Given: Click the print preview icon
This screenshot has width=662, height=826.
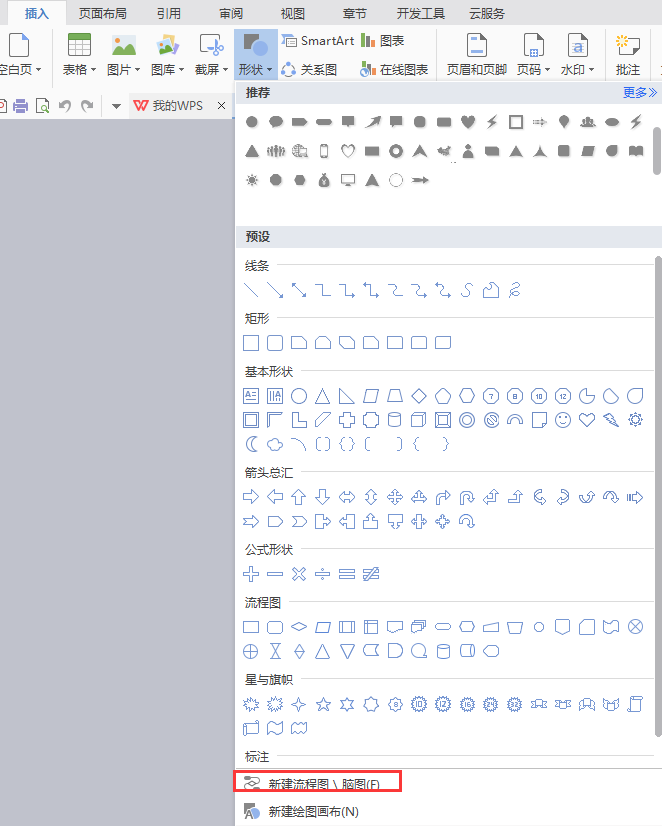Looking at the screenshot, I should (42, 106).
